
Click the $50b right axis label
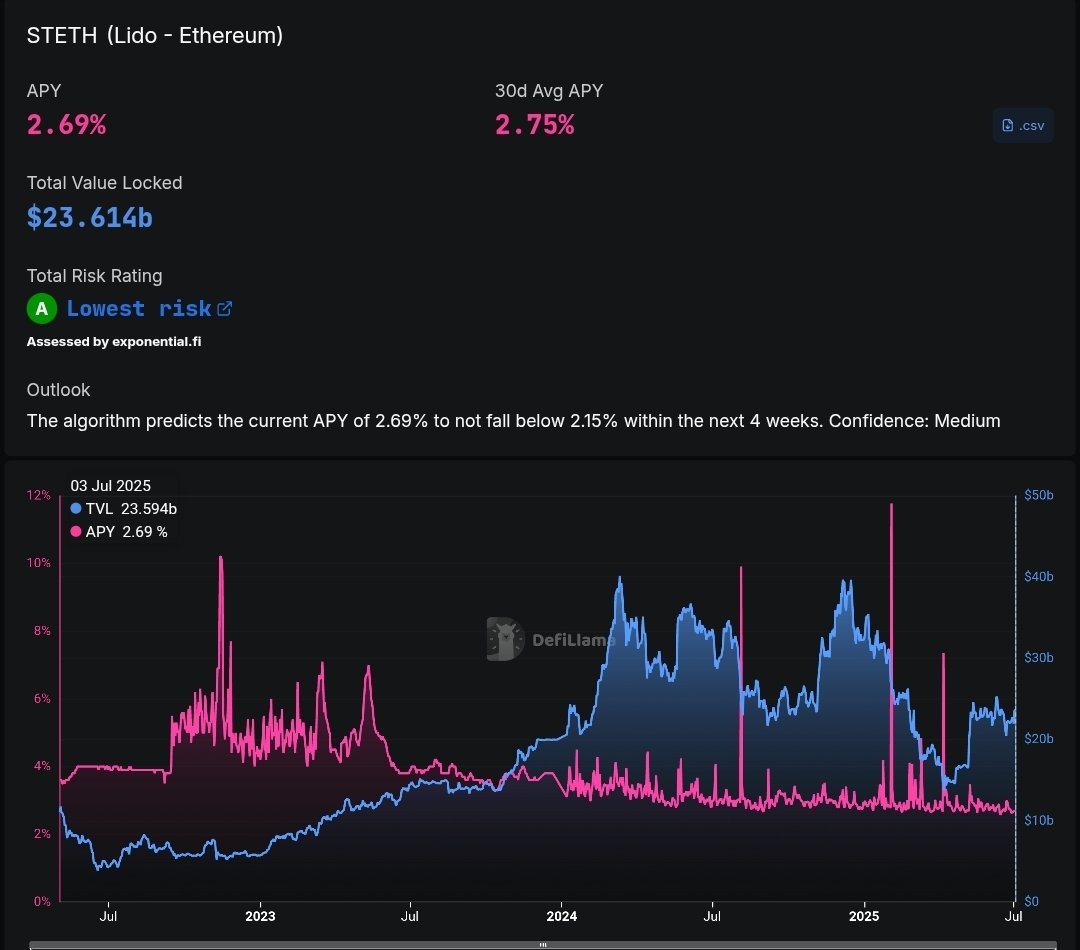pyautogui.click(x=1039, y=495)
